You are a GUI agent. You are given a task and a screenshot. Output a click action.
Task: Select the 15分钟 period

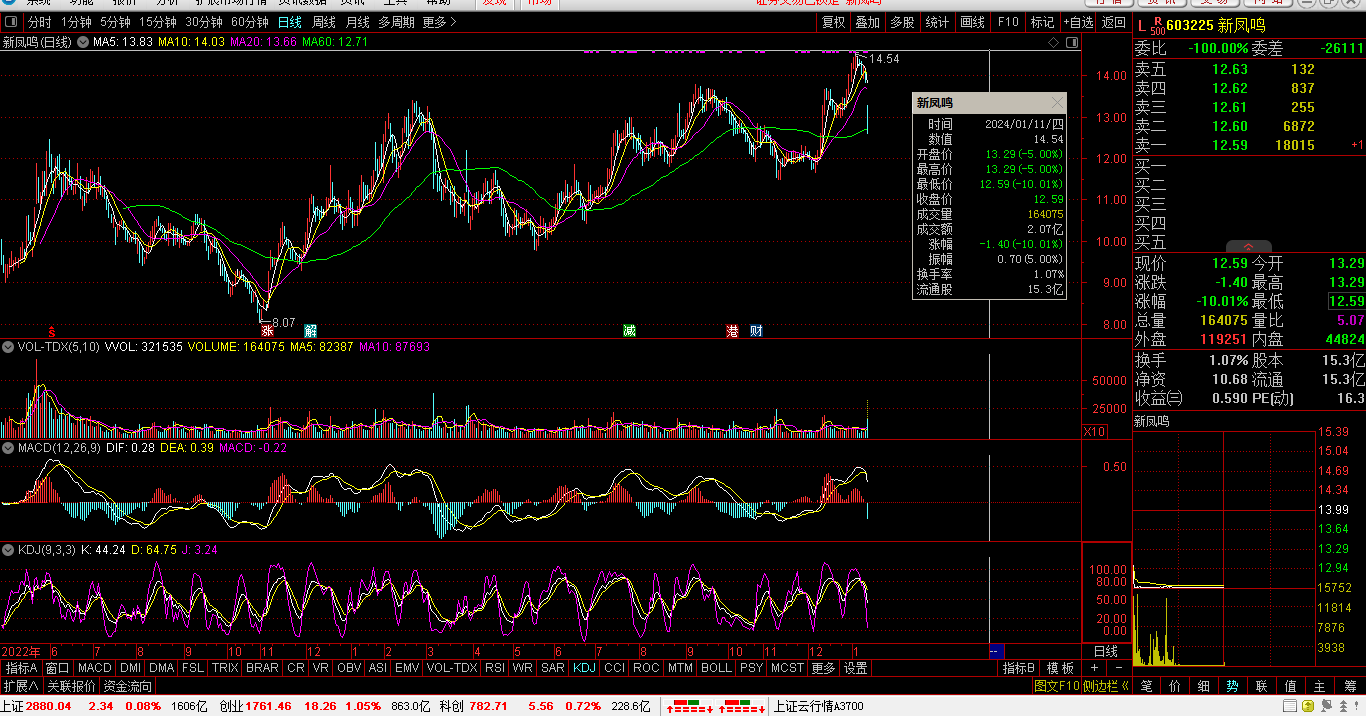tap(159, 22)
